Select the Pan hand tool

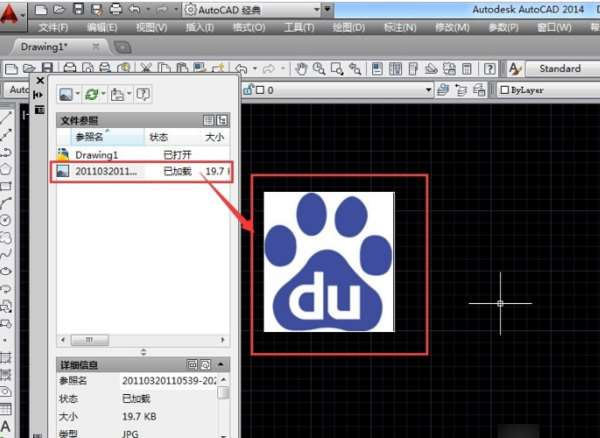(x=301, y=69)
